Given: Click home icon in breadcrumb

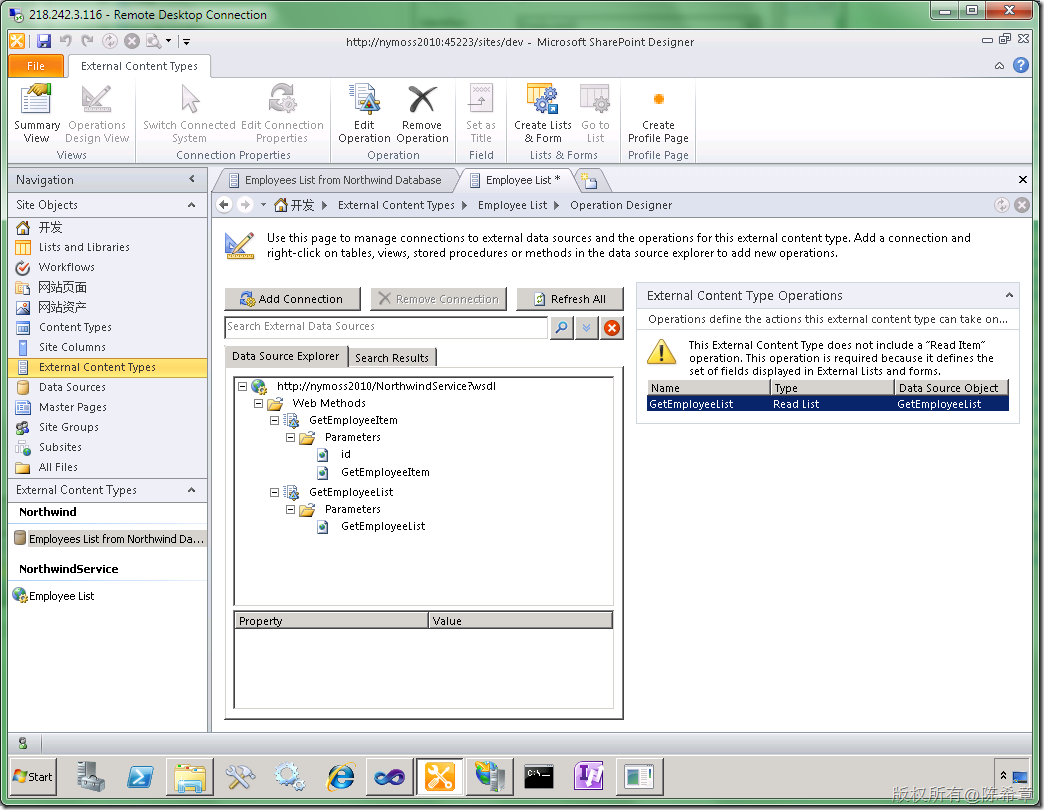Looking at the screenshot, I should 281,205.
